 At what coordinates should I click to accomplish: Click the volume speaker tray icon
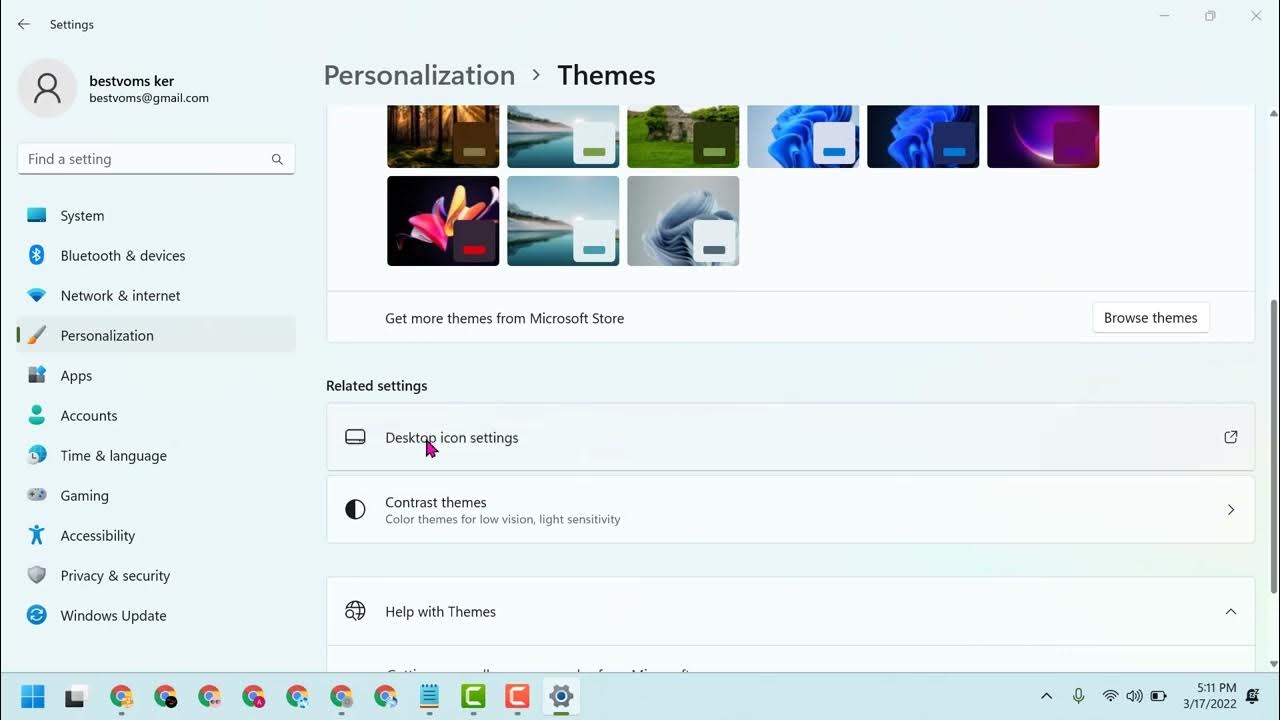tap(1134, 696)
